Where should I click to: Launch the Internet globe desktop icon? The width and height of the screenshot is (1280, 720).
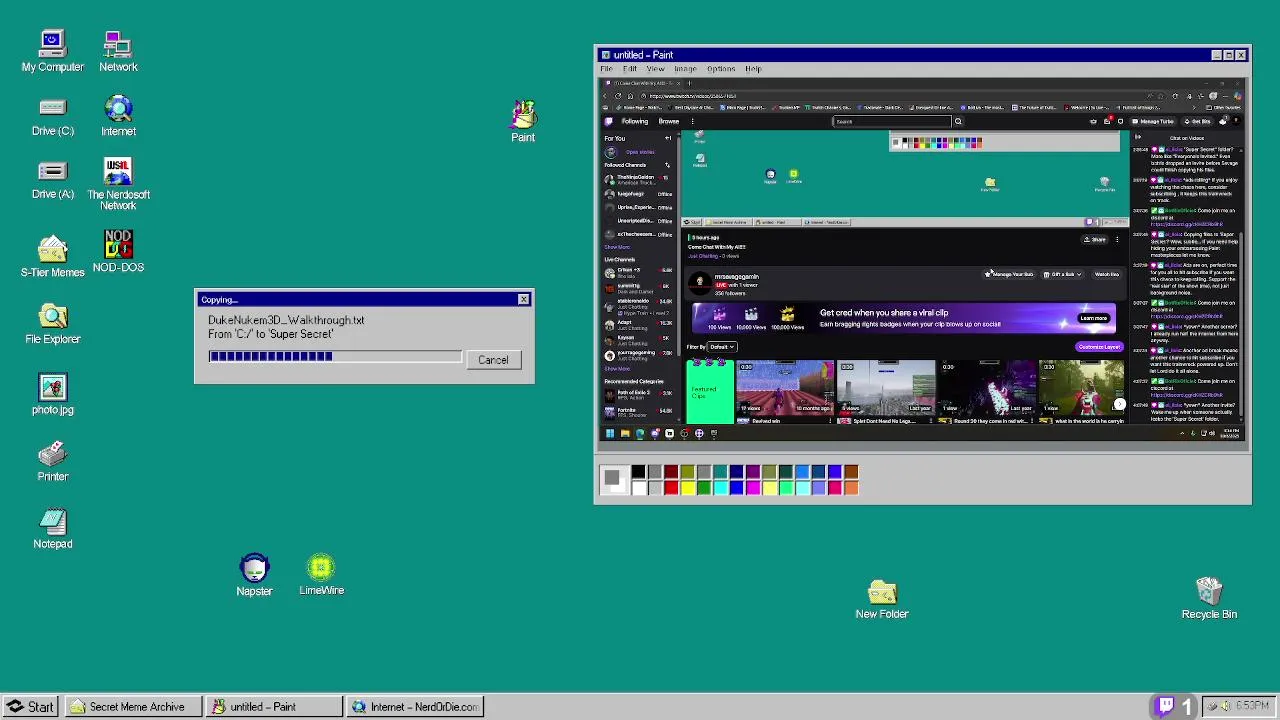click(x=118, y=116)
